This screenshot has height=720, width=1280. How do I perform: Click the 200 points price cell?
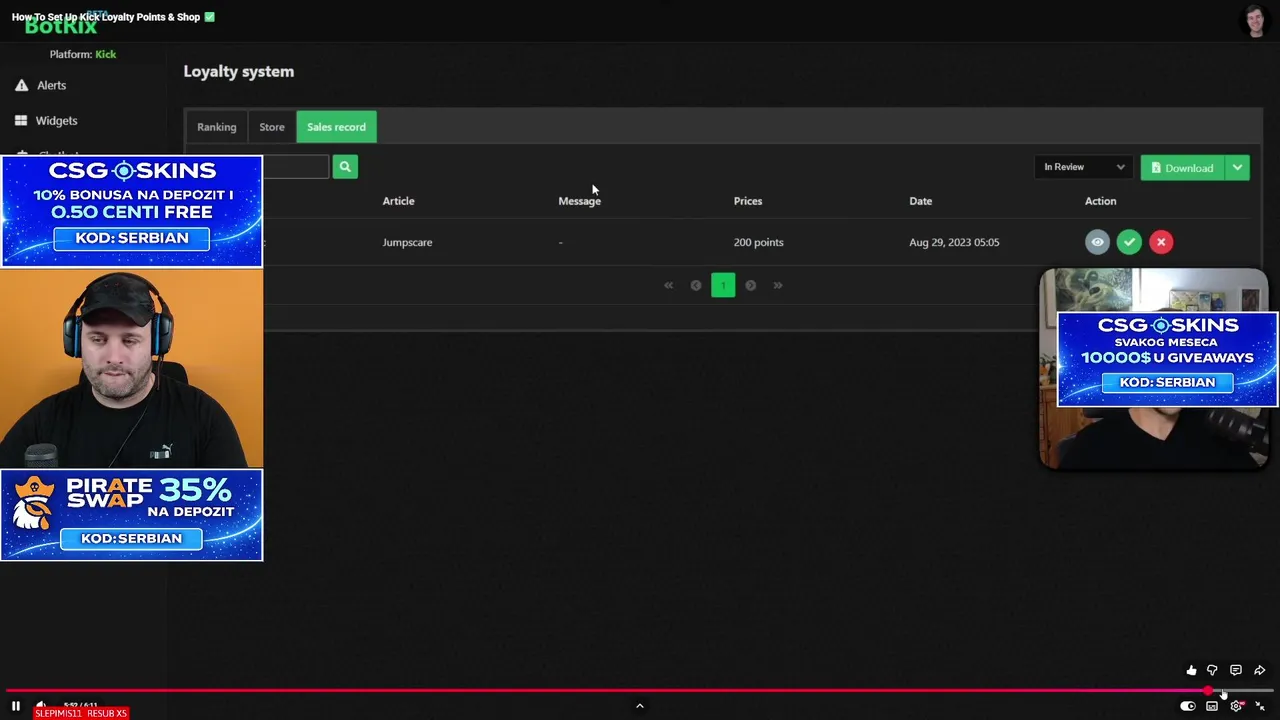758,242
